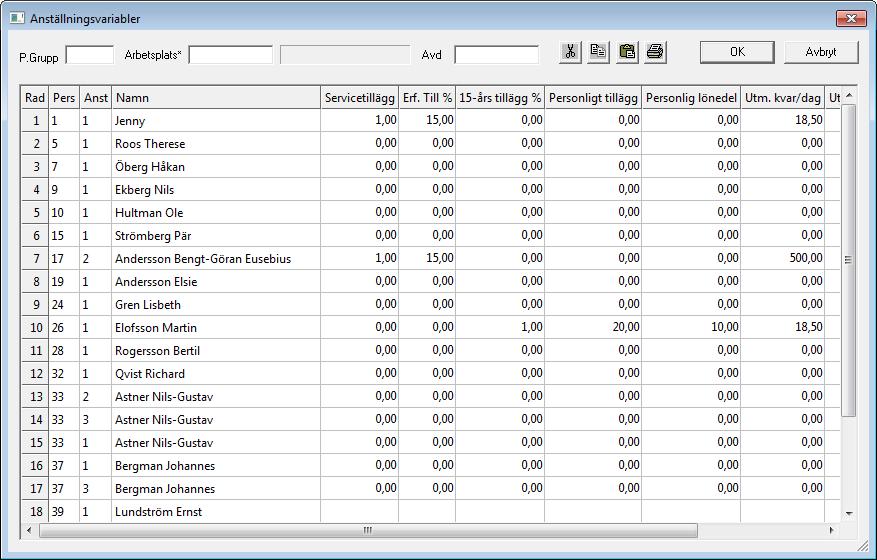Focus the Avd input field

496,55
